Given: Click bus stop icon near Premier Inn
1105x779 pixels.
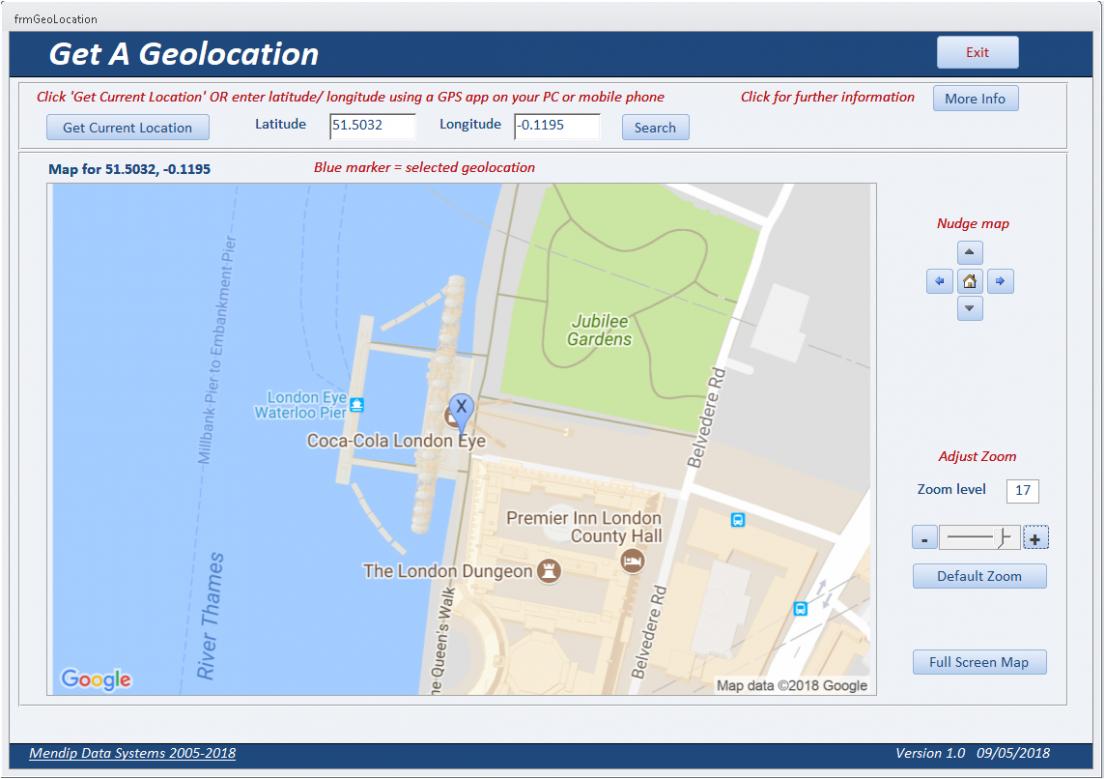Looking at the screenshot, I should pyautogui.click(x=737, y=520).
